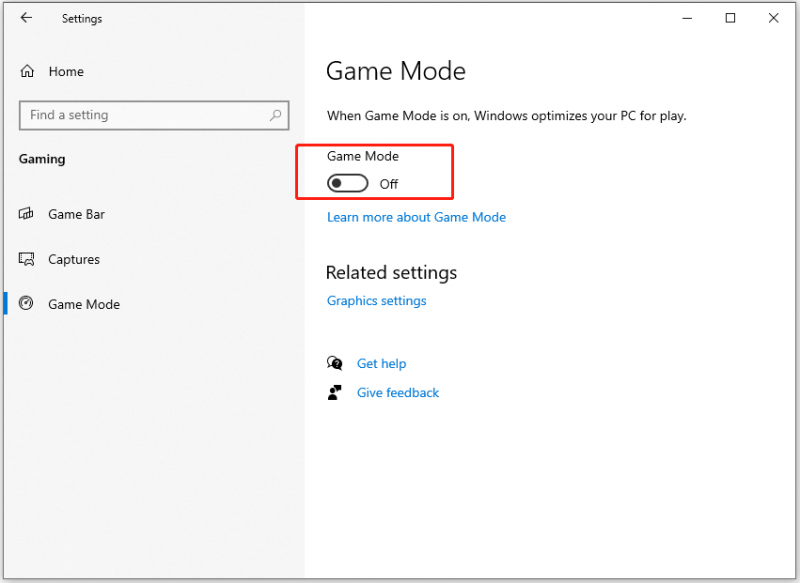This screenshot has height=583, width=800.
Task: Click the Game Mode sidebar icon
Action: [26, 303]
